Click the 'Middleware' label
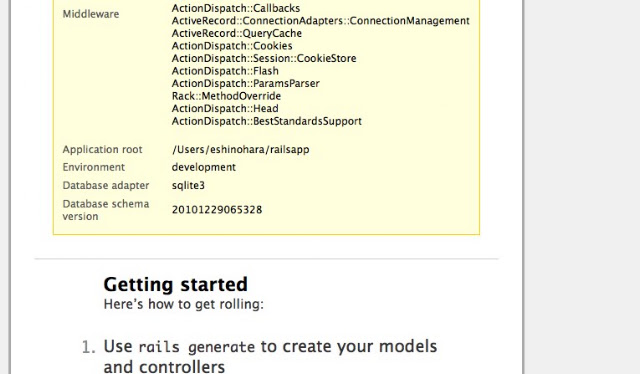 pyautogui.click(x=91, y=14)
